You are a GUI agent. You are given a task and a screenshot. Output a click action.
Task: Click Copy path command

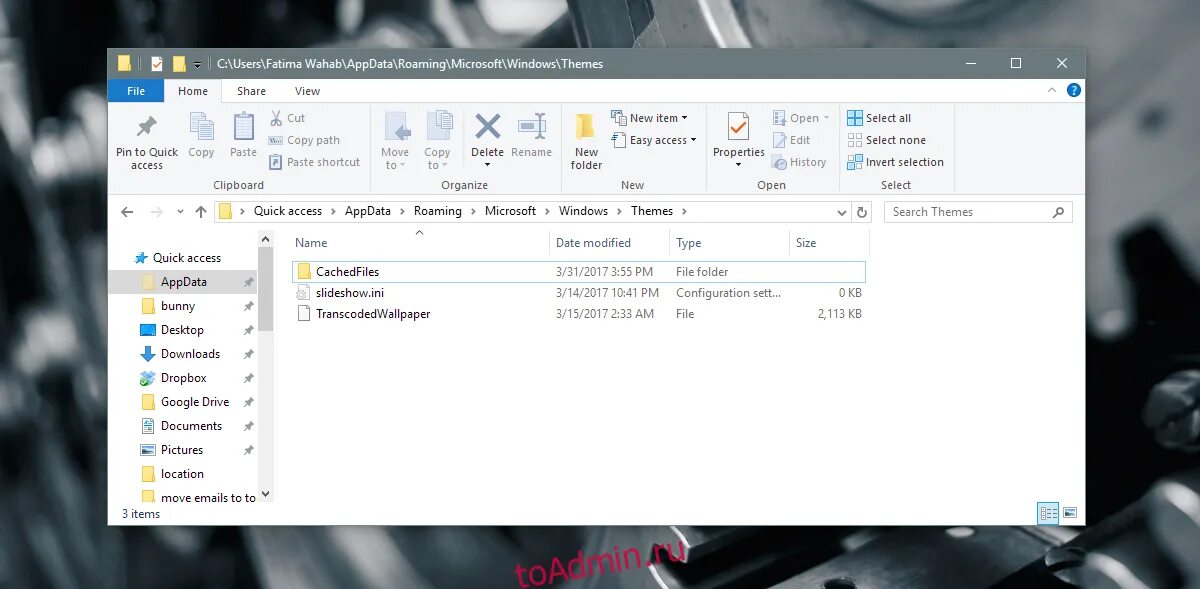coord(304,140)
